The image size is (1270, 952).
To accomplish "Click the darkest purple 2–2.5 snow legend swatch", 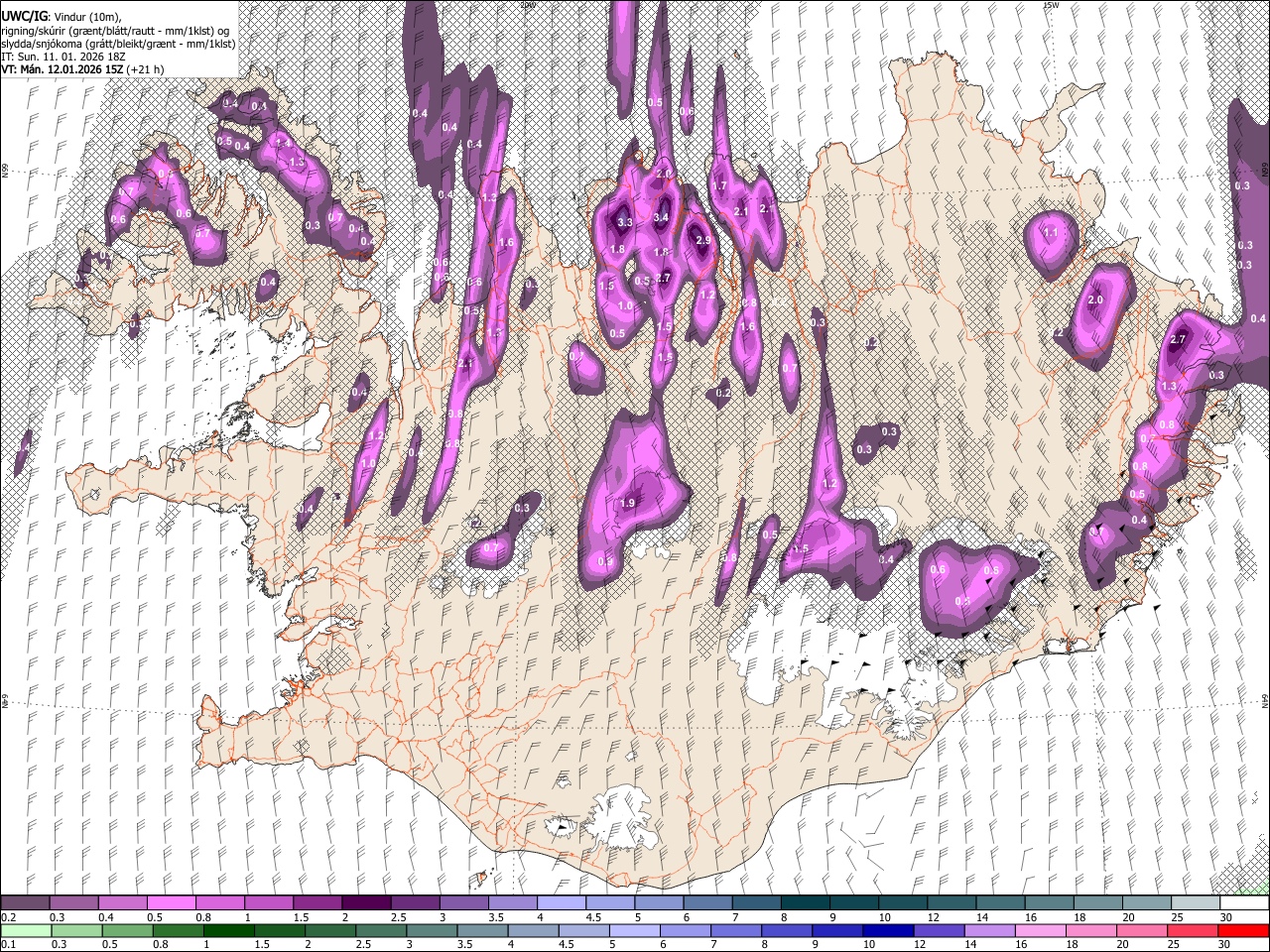I will click(366, 903).
